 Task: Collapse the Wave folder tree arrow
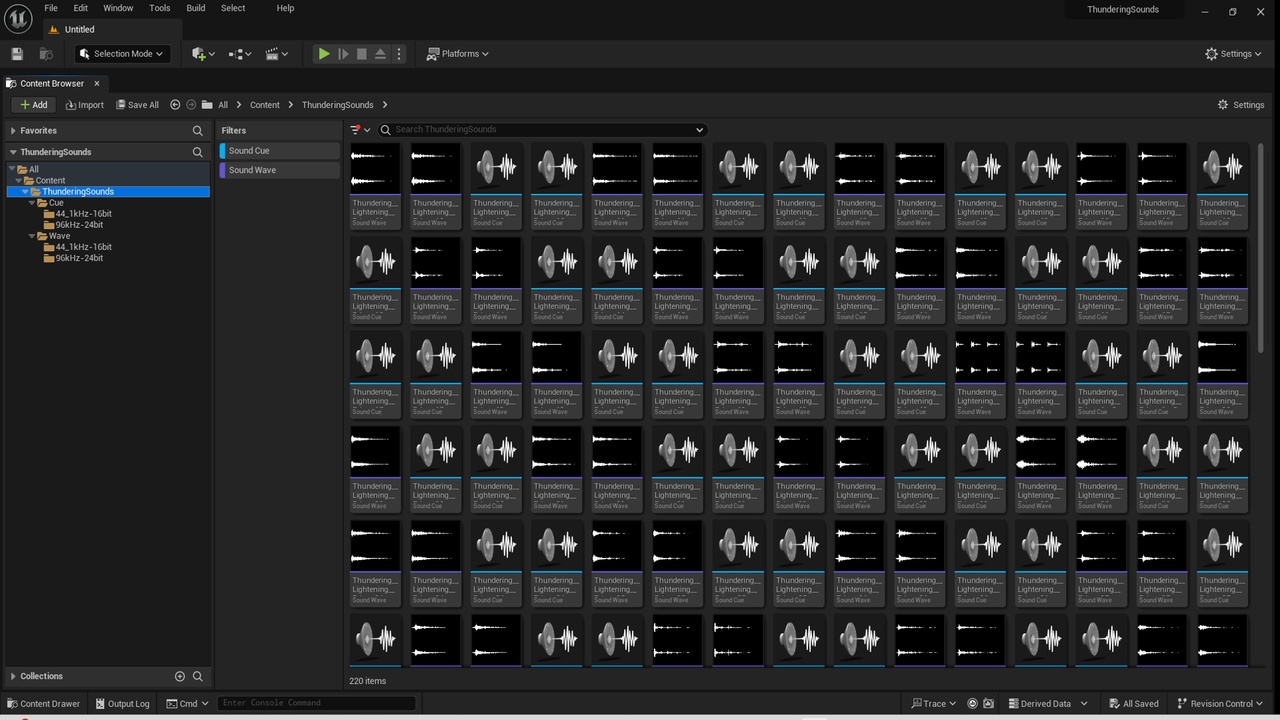coord(32,236)
